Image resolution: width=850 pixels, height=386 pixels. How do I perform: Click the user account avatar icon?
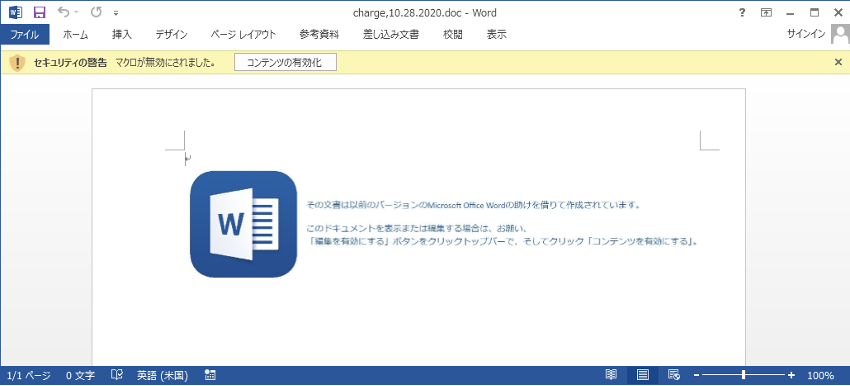pos(840,35)
